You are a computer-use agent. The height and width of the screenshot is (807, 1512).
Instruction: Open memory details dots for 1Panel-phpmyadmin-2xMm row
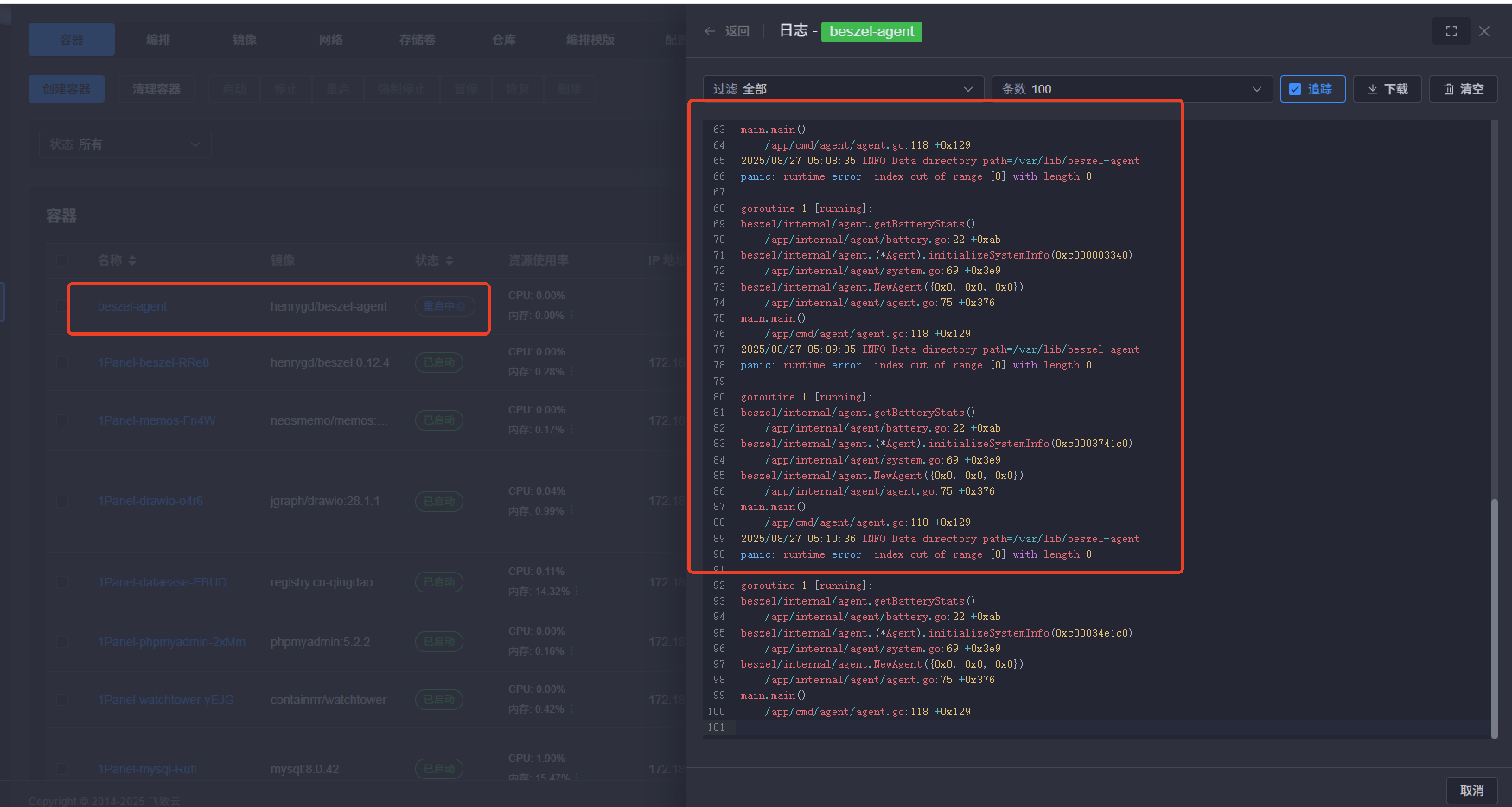571,651
